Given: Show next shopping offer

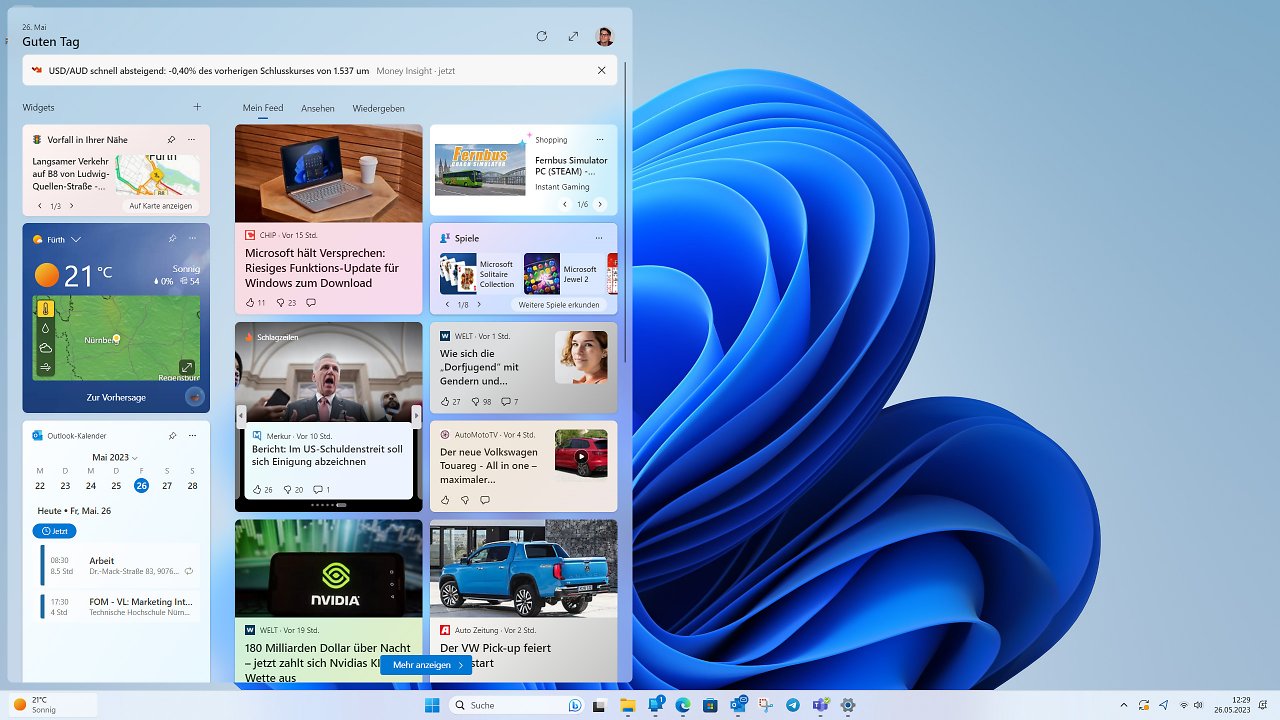Looking at the screenshot, I should point(600,204).
